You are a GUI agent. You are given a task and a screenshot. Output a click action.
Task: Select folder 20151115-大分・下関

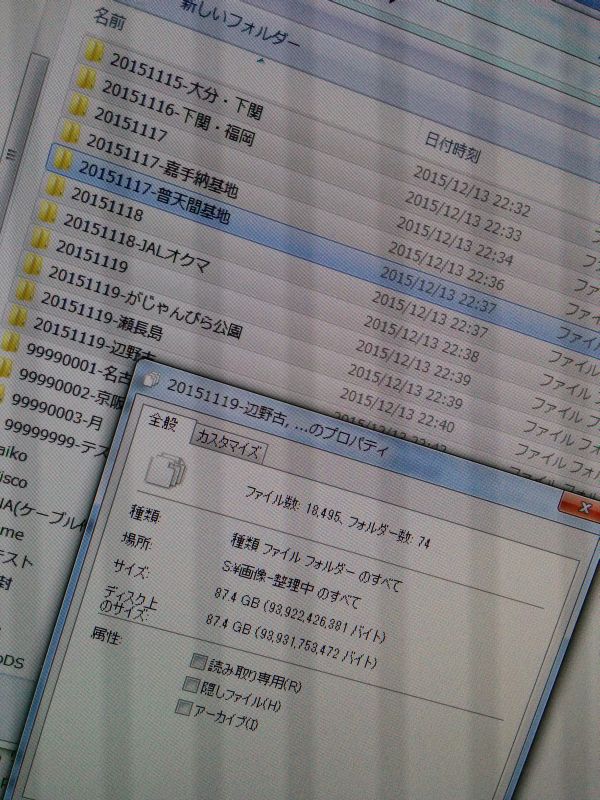tap(186, 86)
